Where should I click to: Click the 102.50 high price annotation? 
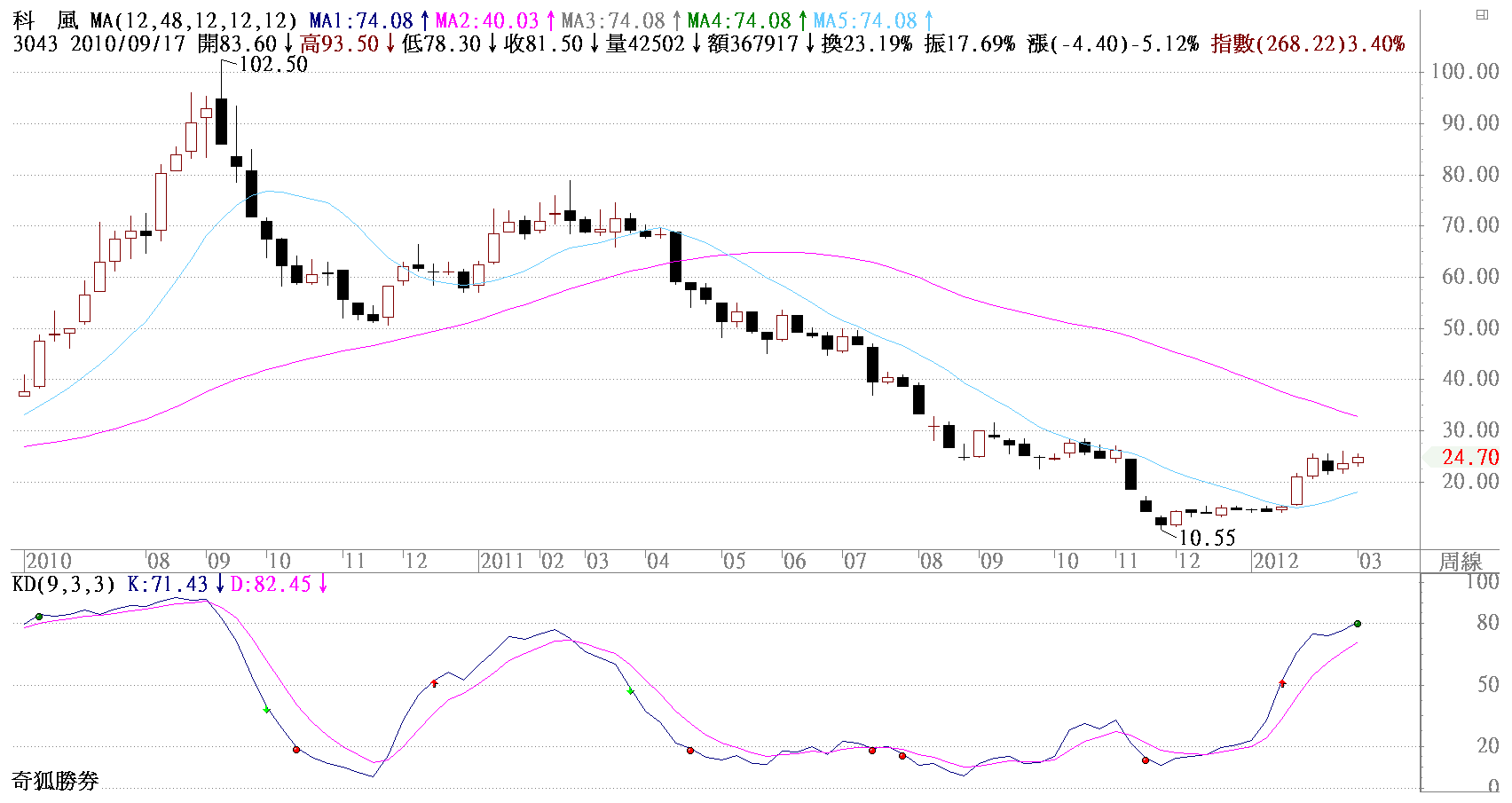coord(273,65)
